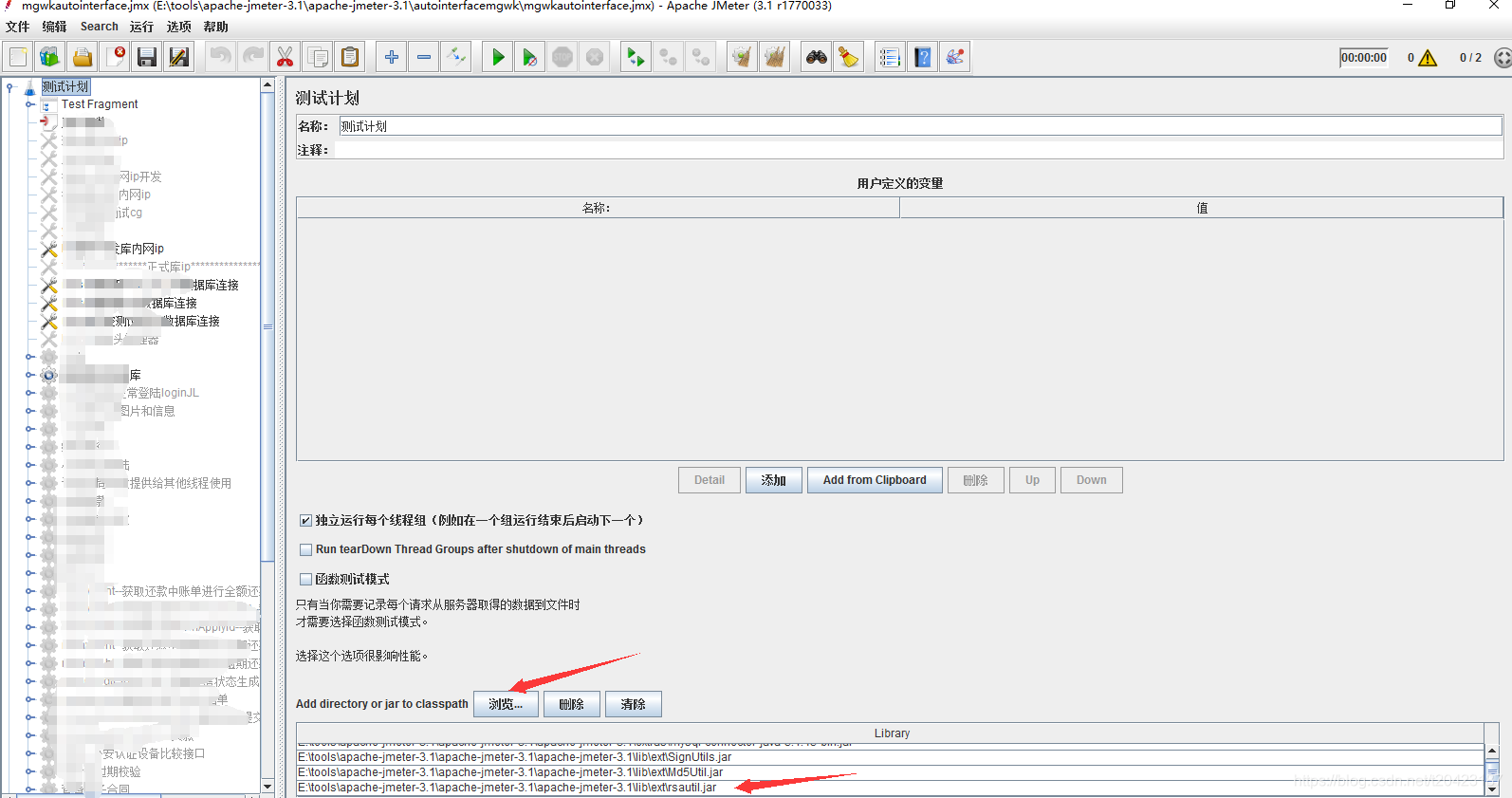
Task: Expand the Test Fragment tree node
Action: coord(29,104)
